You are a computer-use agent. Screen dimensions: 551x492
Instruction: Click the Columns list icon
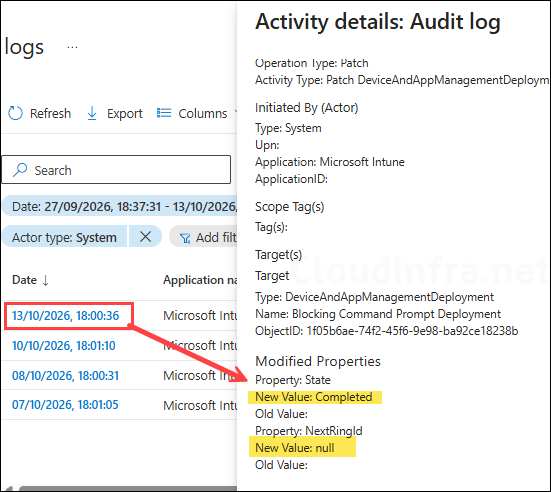point(164,113)
